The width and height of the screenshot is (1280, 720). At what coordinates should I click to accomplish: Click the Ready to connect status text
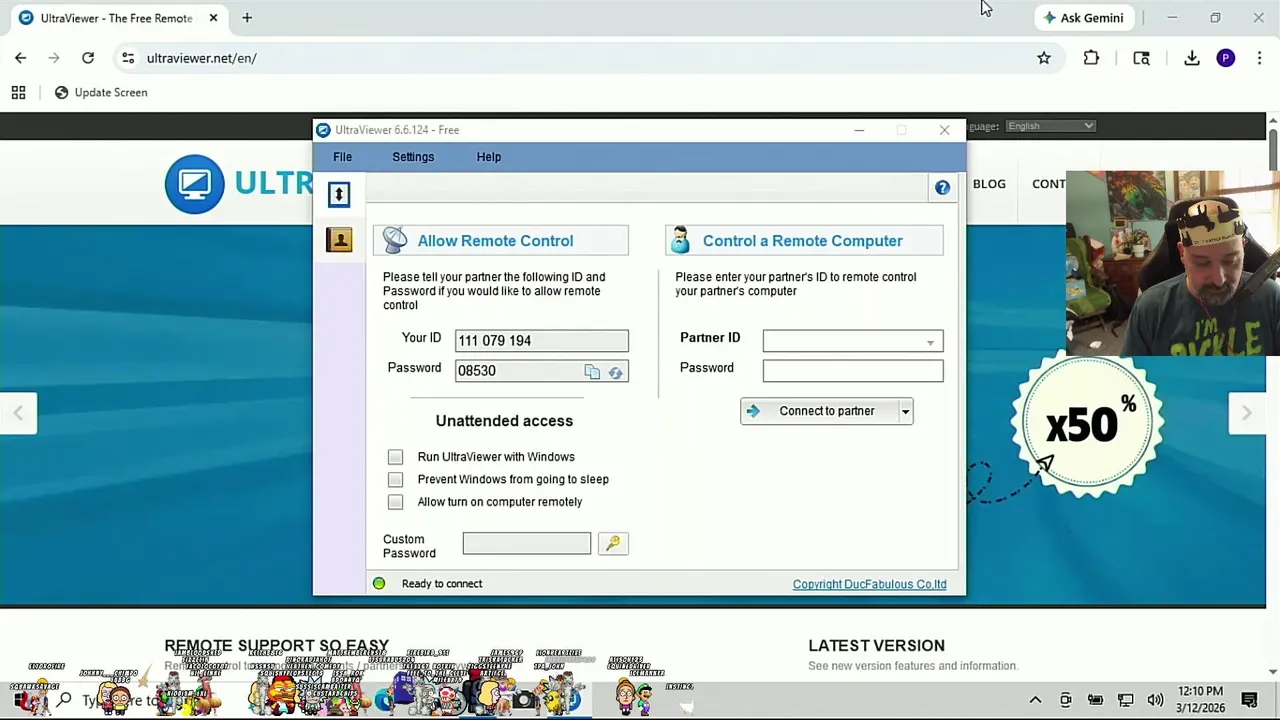click(x=442, y=584)
